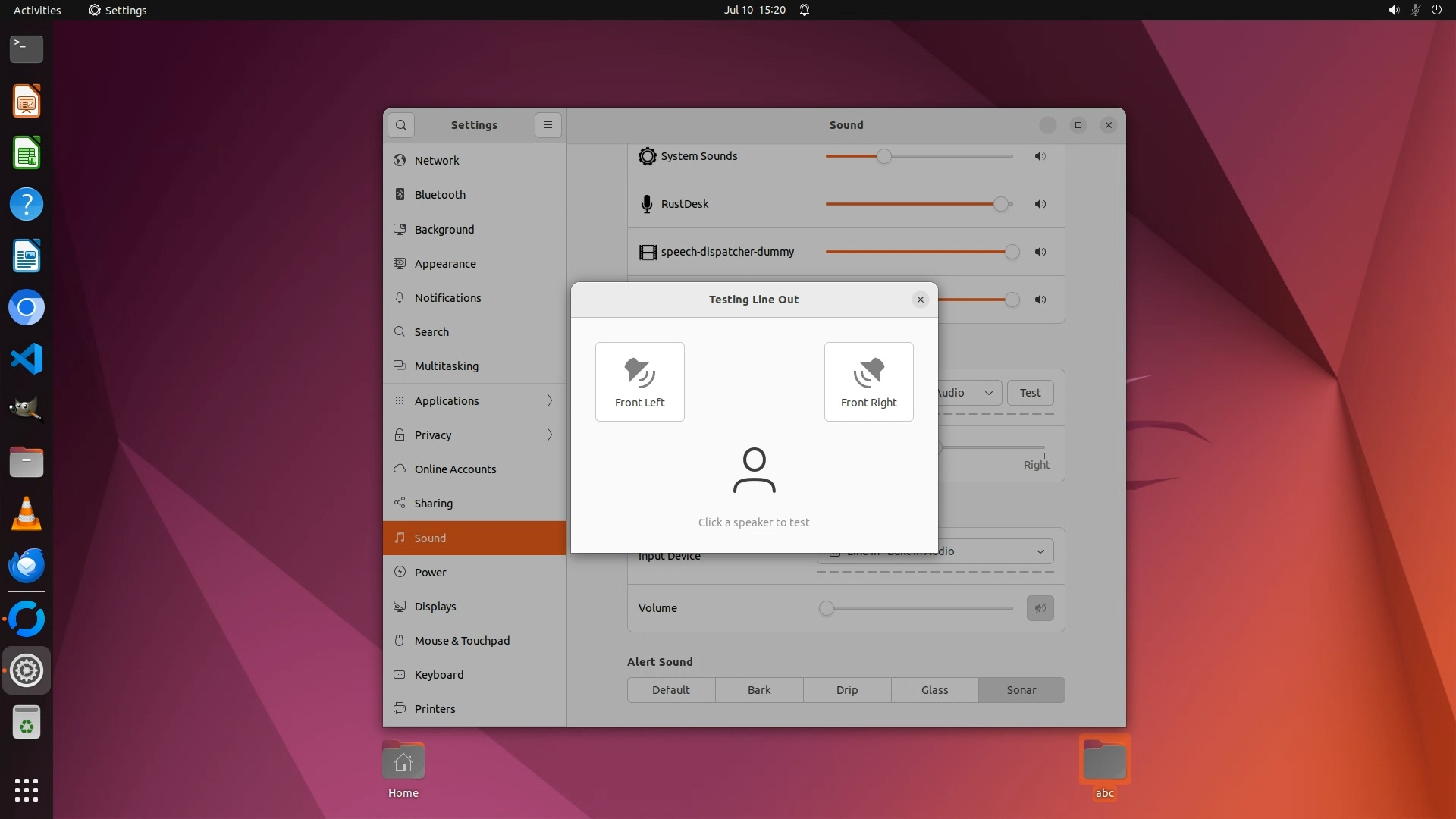Open the VLC media player dock icon
This screenshot has height=819, width=1456.
click(x=27, y=515)
